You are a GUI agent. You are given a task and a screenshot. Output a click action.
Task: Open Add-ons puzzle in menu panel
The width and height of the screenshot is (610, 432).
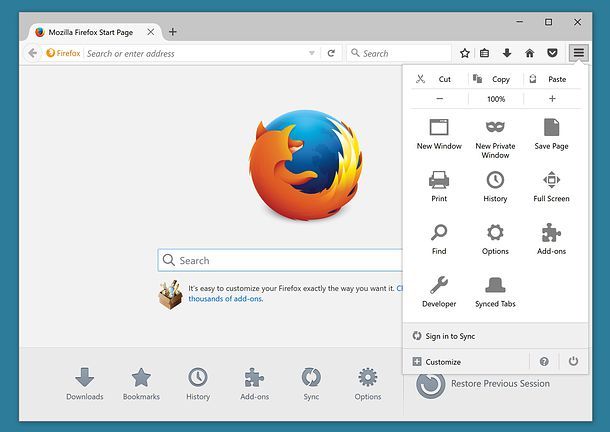551,239
